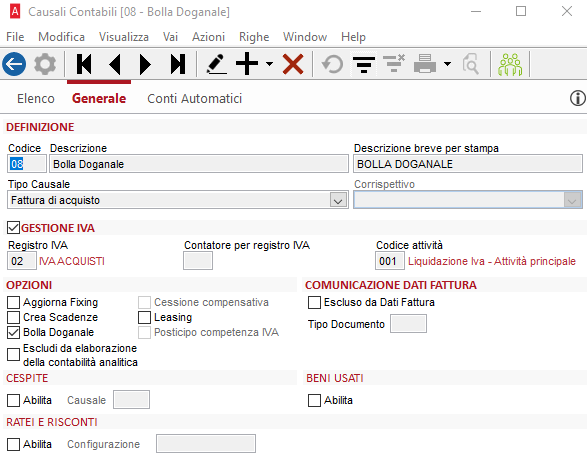
Task: Open the gear settings icon
Action: [x=45, y=64]
